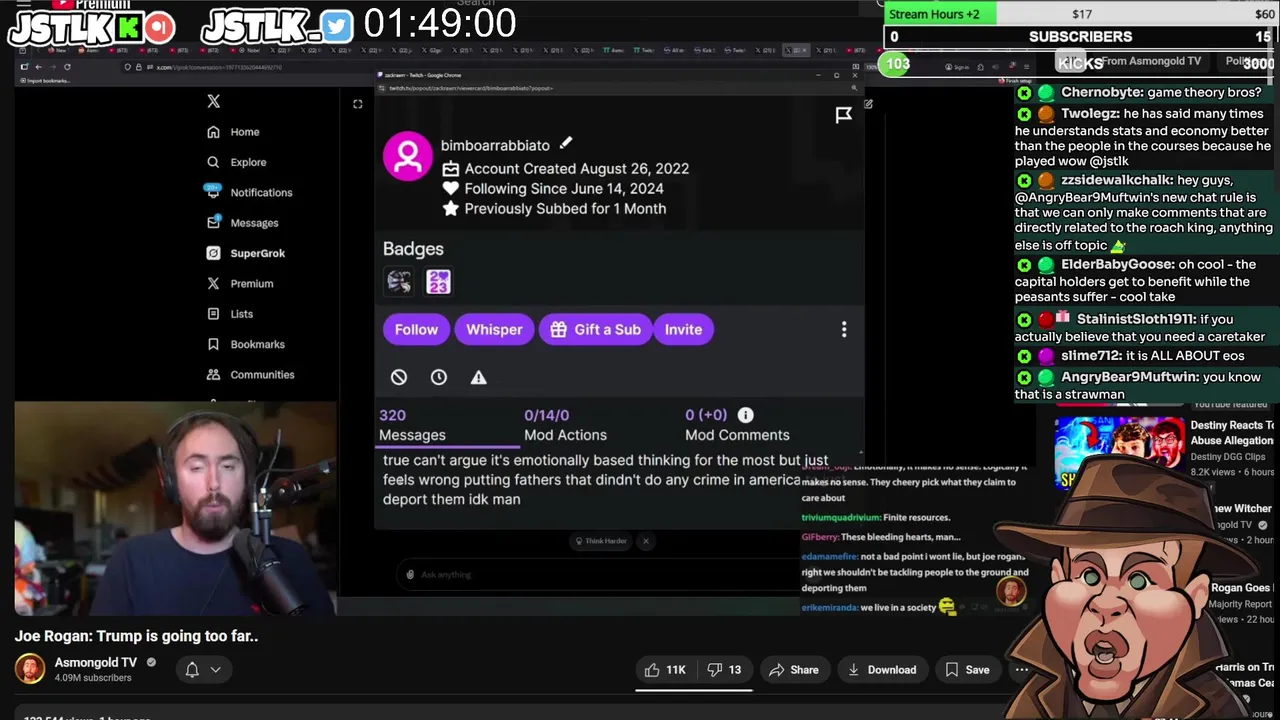Click the recording icon in top overlay
The height and width of the screenshot is (720, 1280).
point(160,27)
